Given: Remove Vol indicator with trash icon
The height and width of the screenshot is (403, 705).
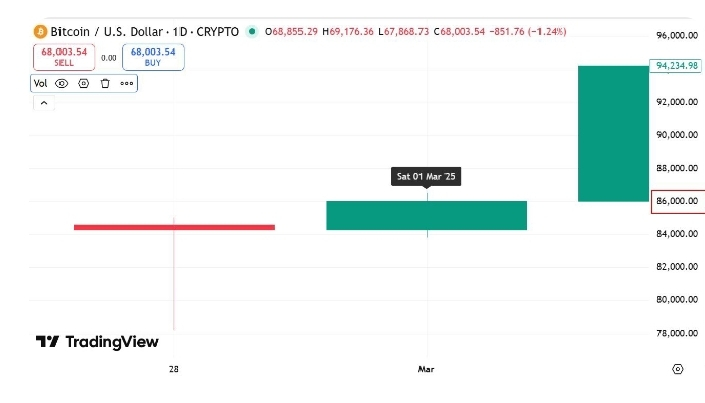Looking at the screenshot, I should pyautogui.click(x=104, y=83).
